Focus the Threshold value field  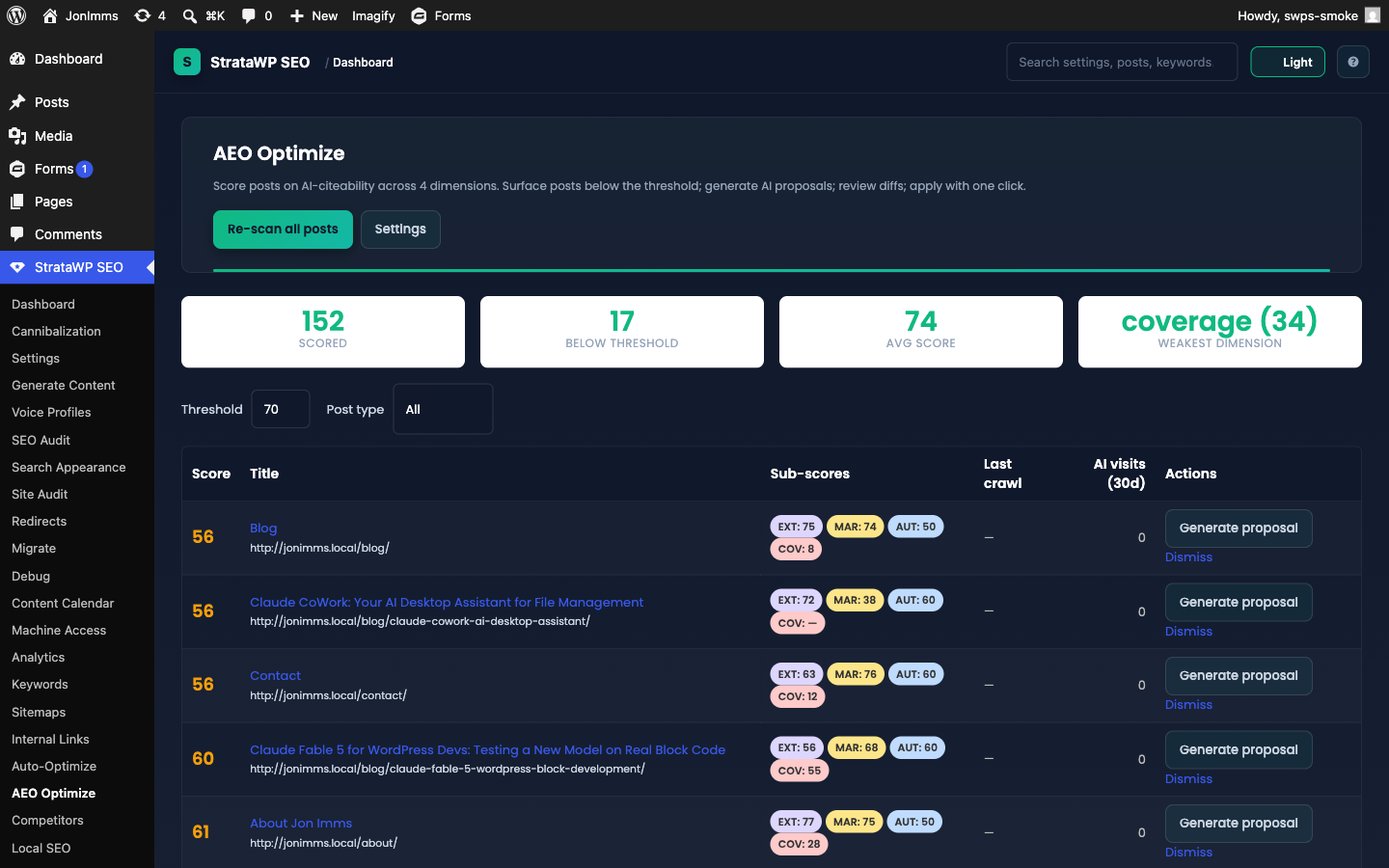click(x=281, y=409)
